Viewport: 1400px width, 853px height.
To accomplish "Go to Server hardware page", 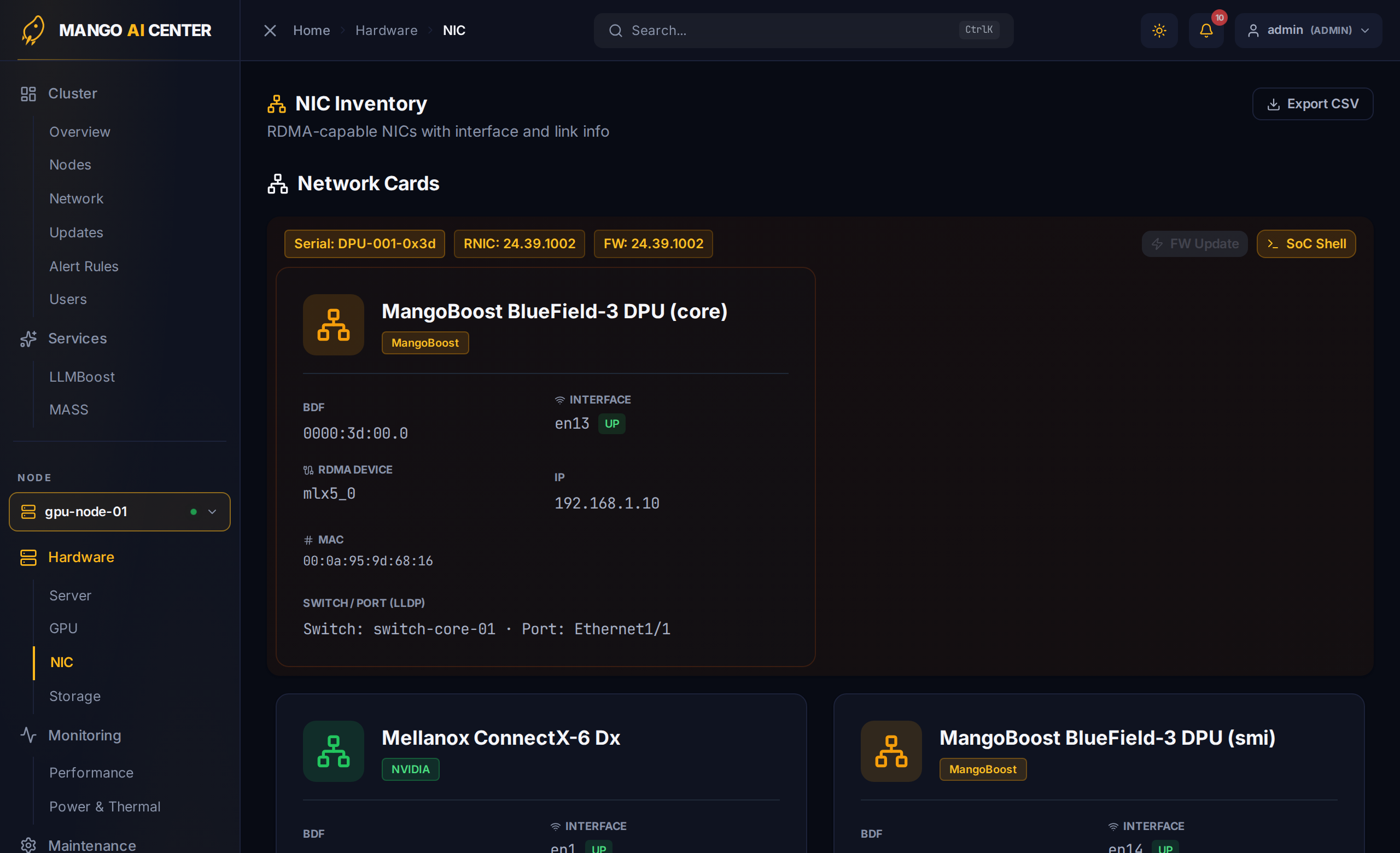I will tap(70, 596).
